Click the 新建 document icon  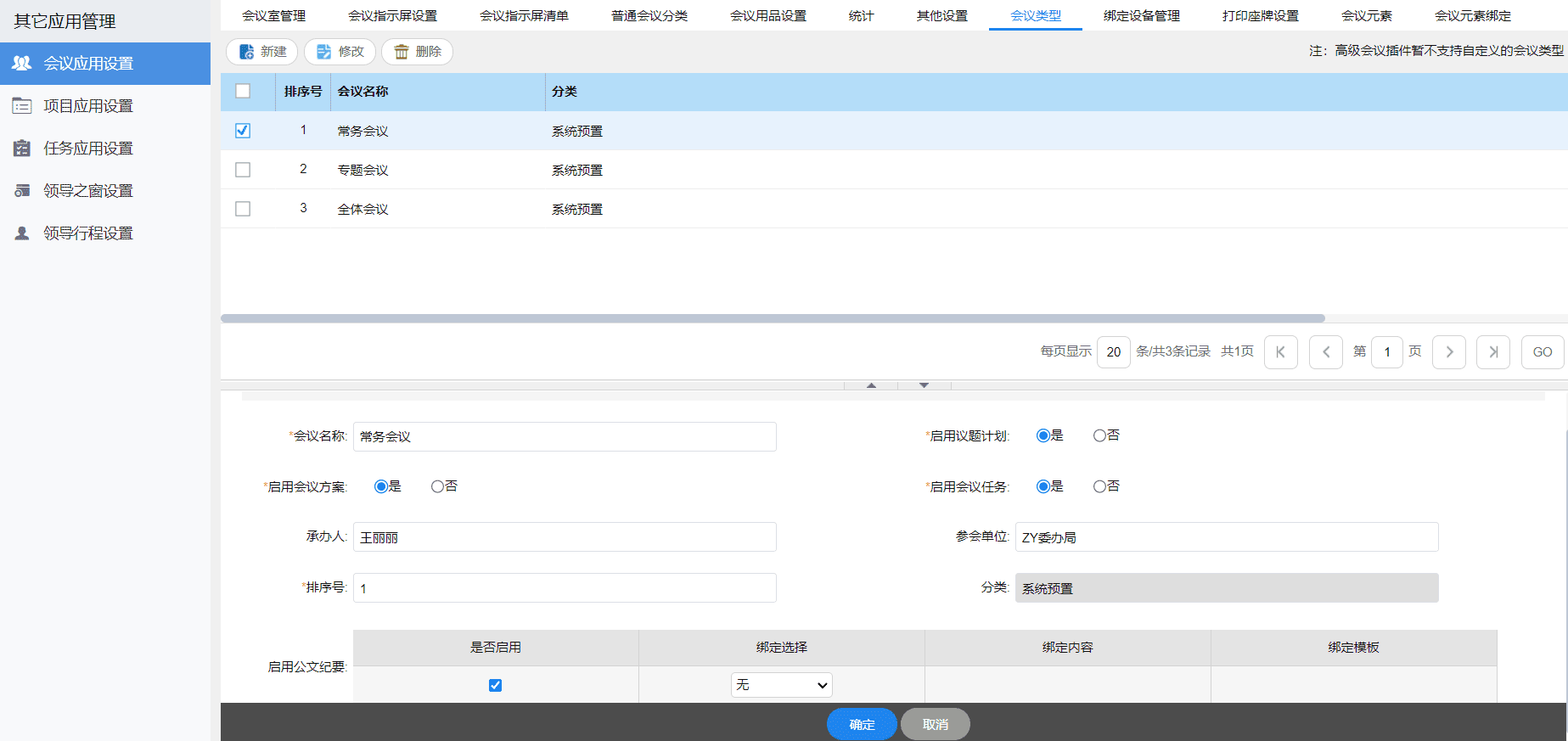coord(246,52)
